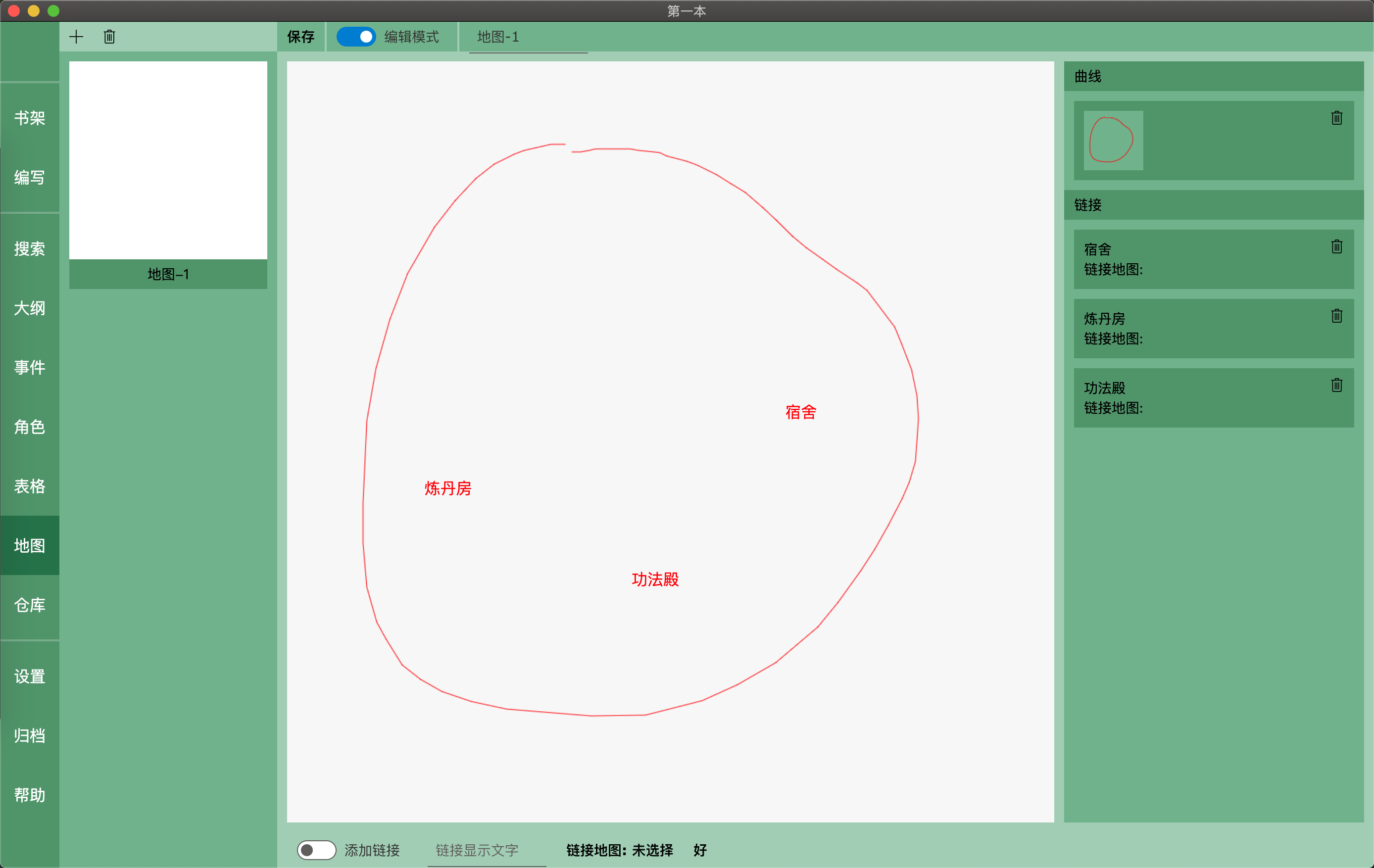The height and width of the screenshot is (868, 1374).
Task: Open 设置 from the sidebar
Action: pos(30,676)
